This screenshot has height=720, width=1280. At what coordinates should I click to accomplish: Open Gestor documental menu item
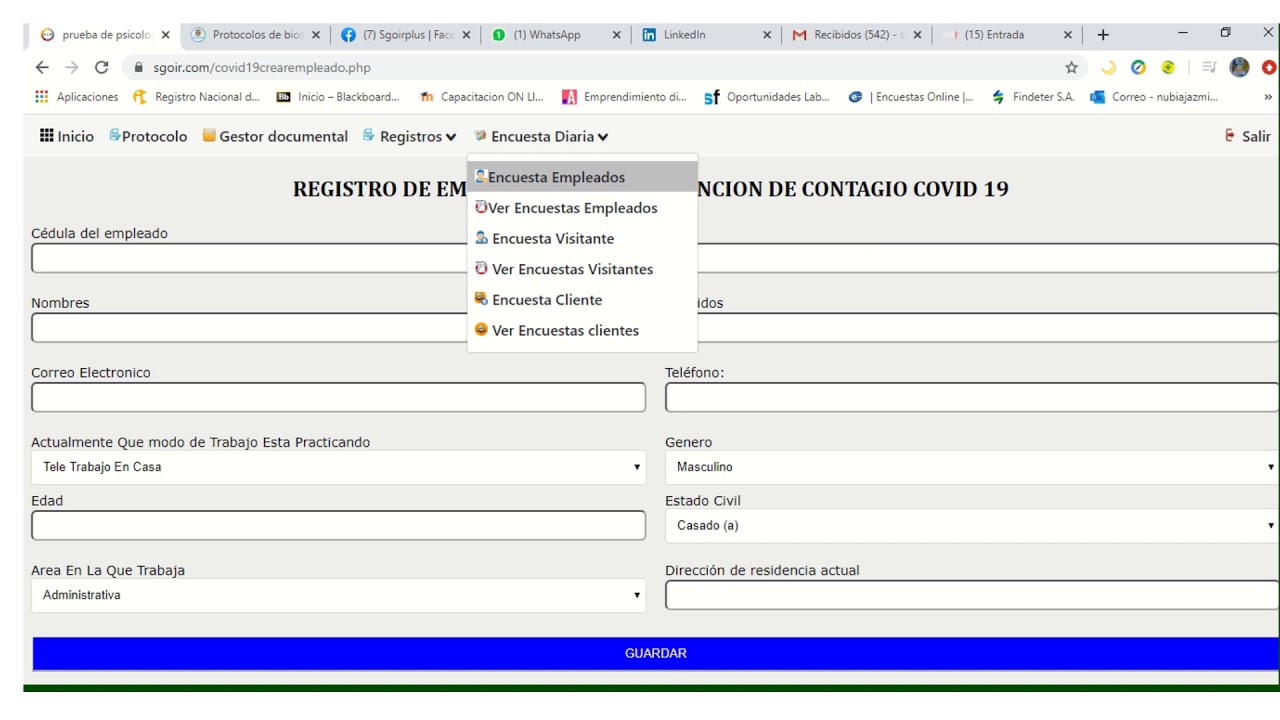pos(275,136)
